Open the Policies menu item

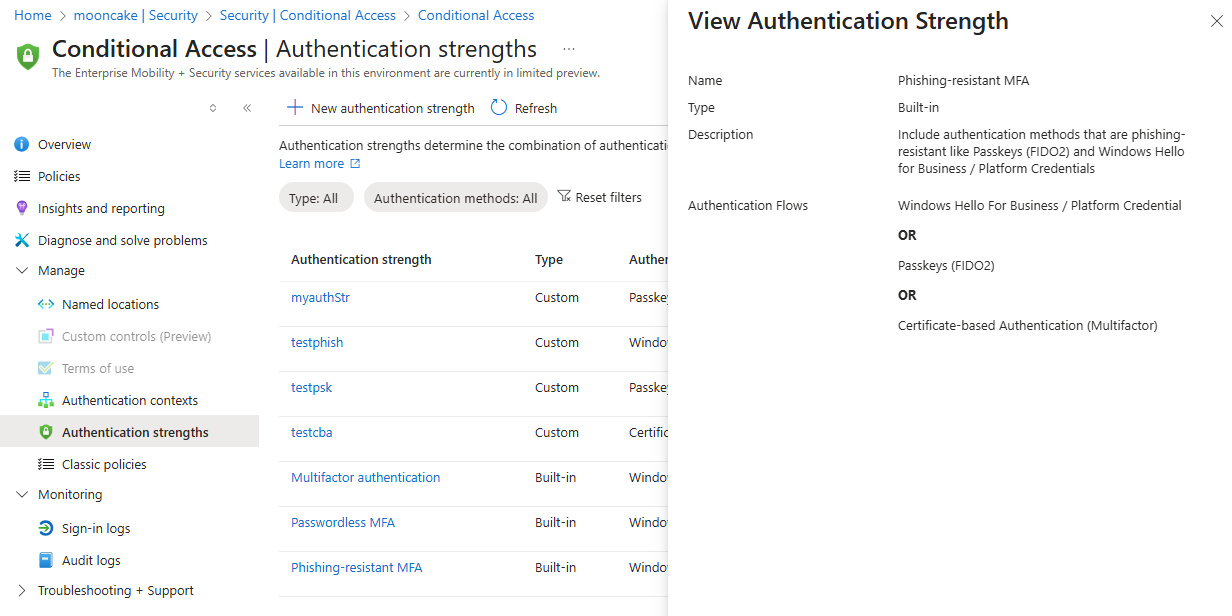[59, 176]
